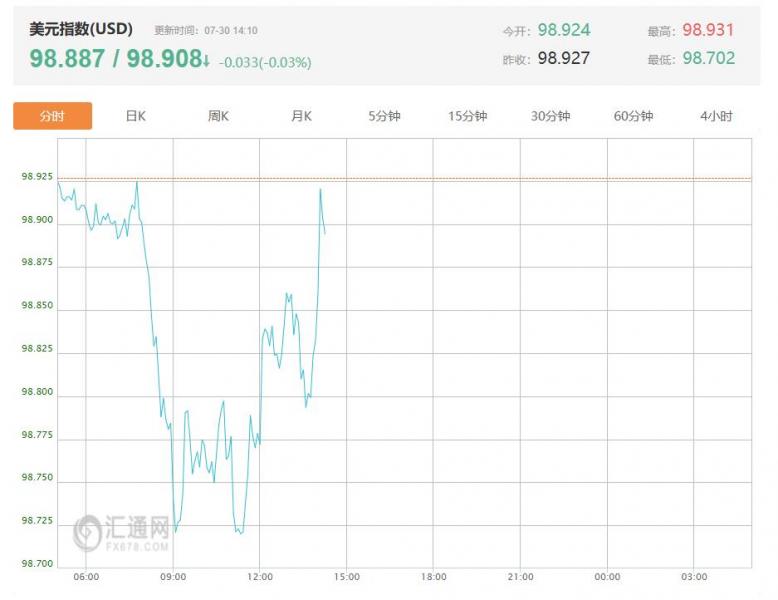
Task: Select the 4小时 interval tab
Action: (x=716, y=116)
